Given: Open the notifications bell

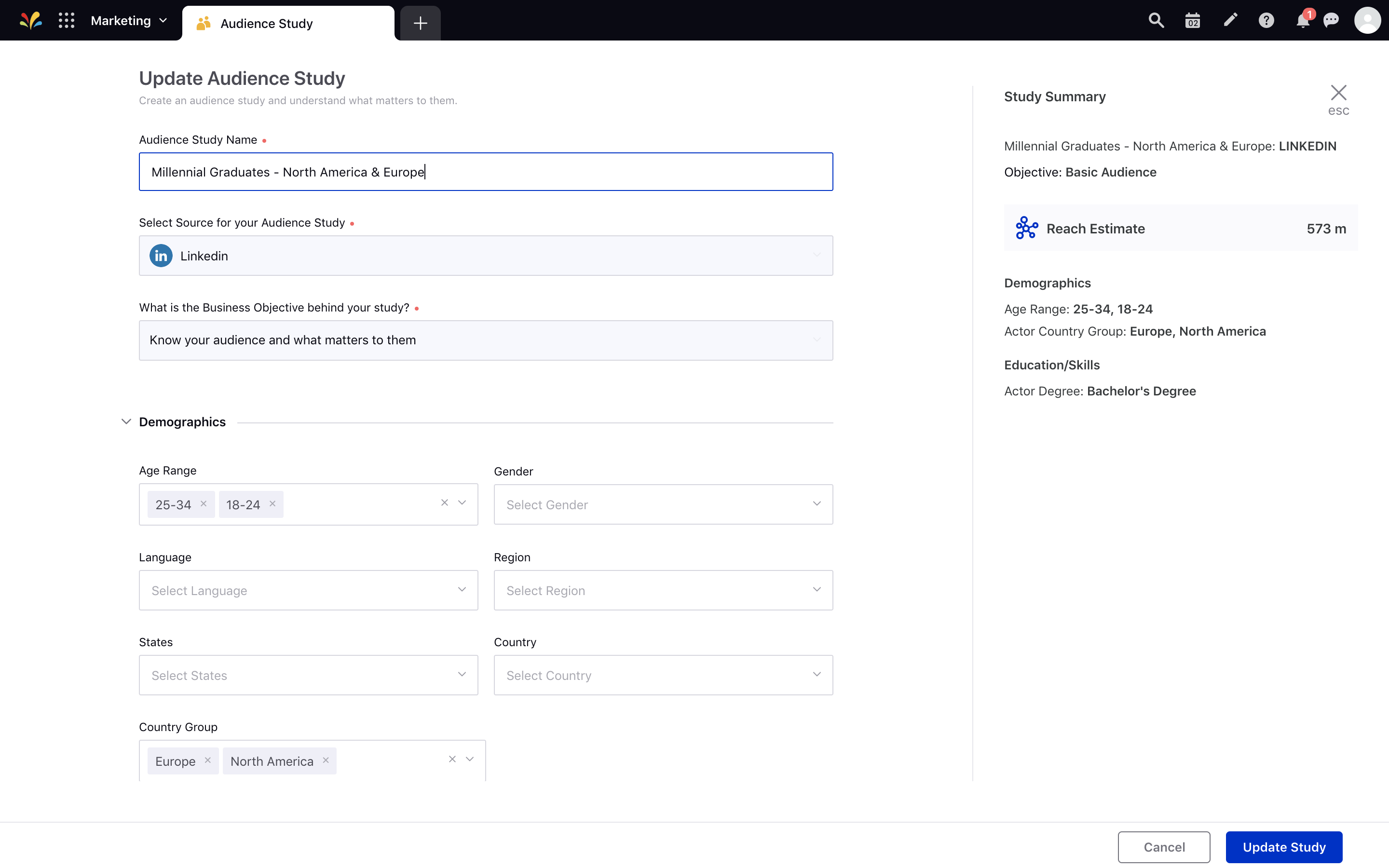Looking at the screenshot, I should (1303, 21).
